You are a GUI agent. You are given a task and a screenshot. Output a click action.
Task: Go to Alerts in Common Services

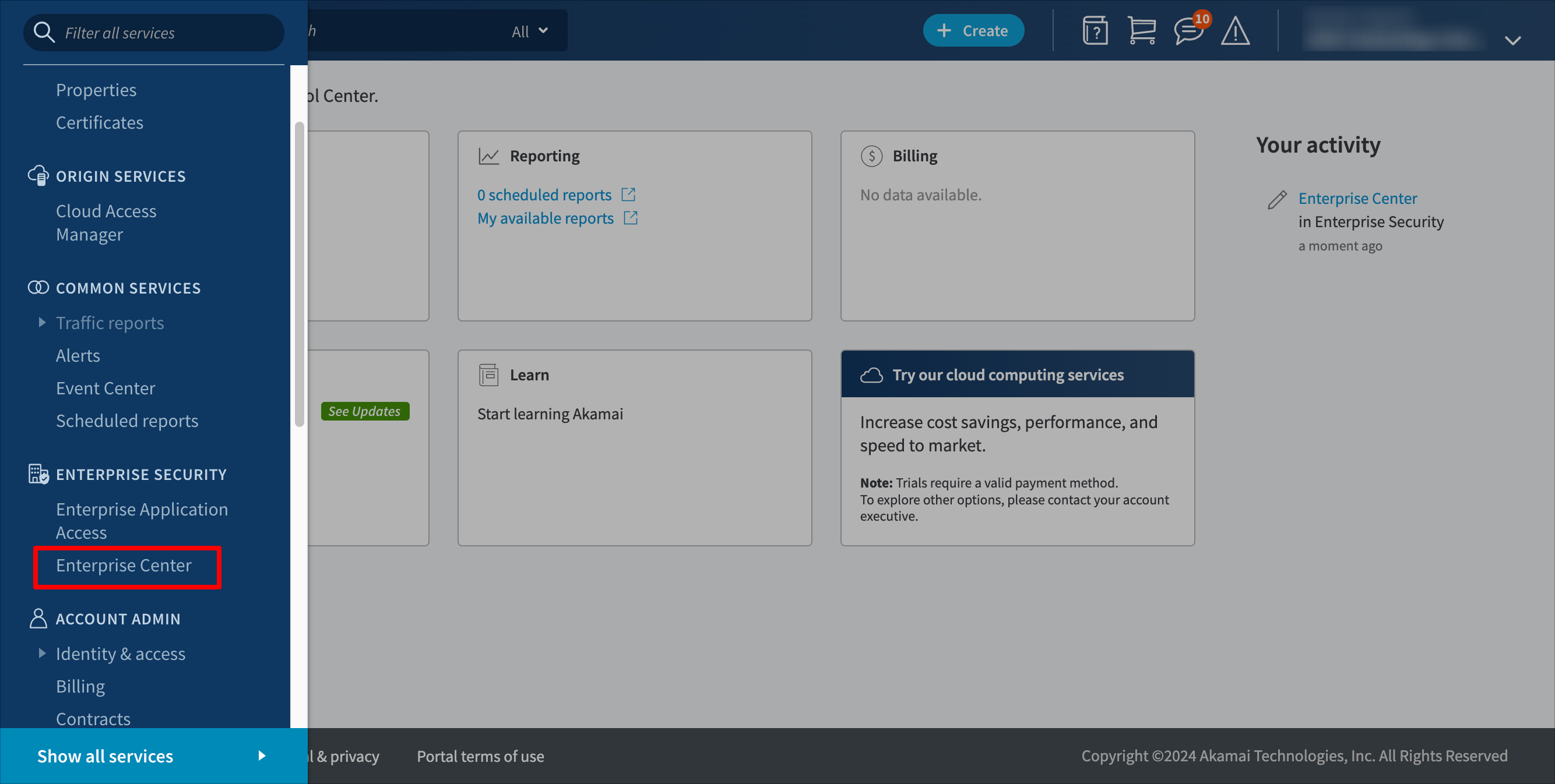(78, 355)
